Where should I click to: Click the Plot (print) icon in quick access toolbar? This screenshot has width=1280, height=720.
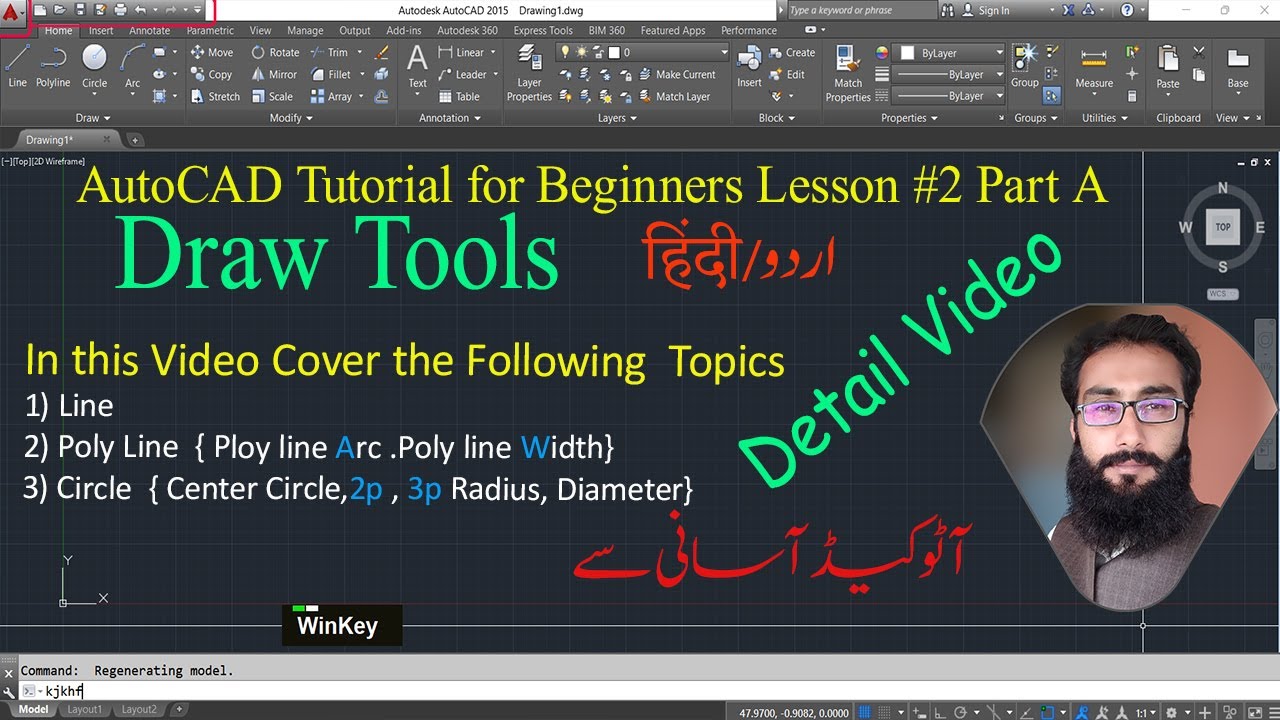[x=119, y=9]
